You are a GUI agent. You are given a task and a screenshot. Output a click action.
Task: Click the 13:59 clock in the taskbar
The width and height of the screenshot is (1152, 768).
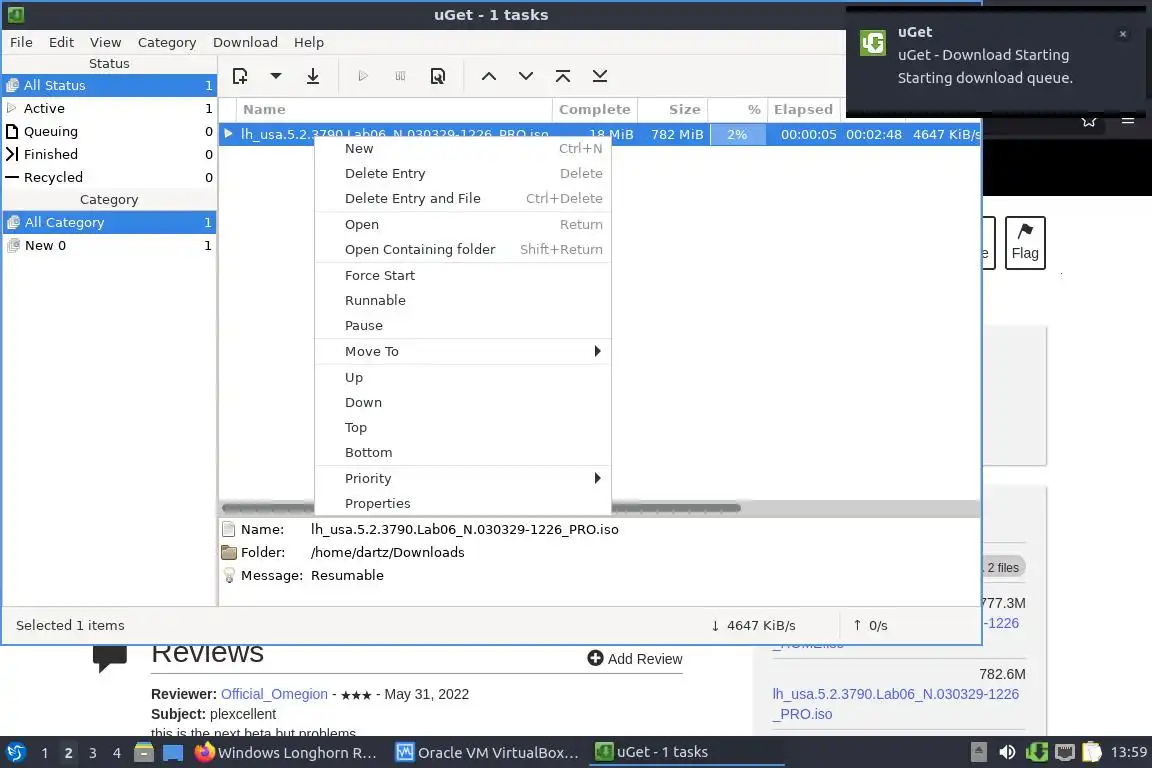[1128, 752]
